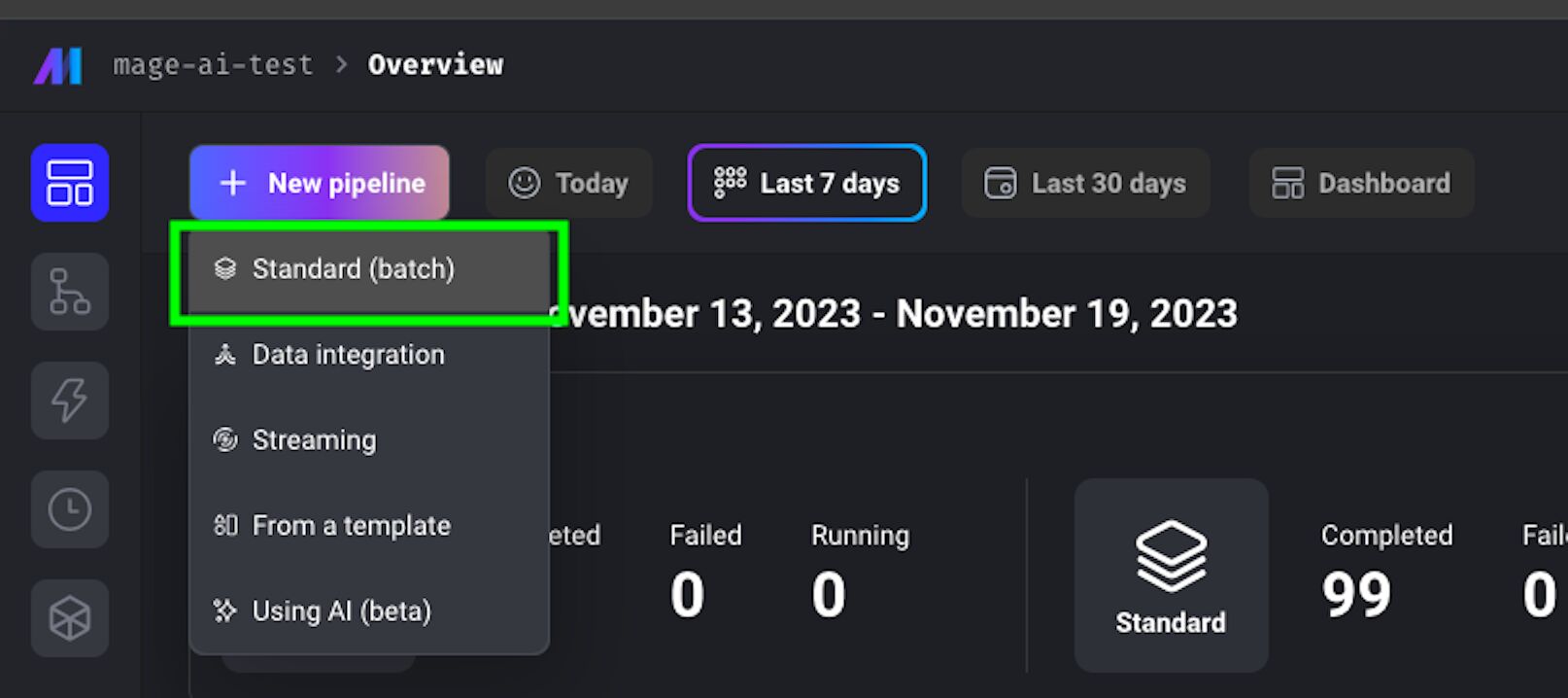This screenshot has height=698, width=1568.
Task: Switch to Last 30 days range
Action: point(1085,183)
